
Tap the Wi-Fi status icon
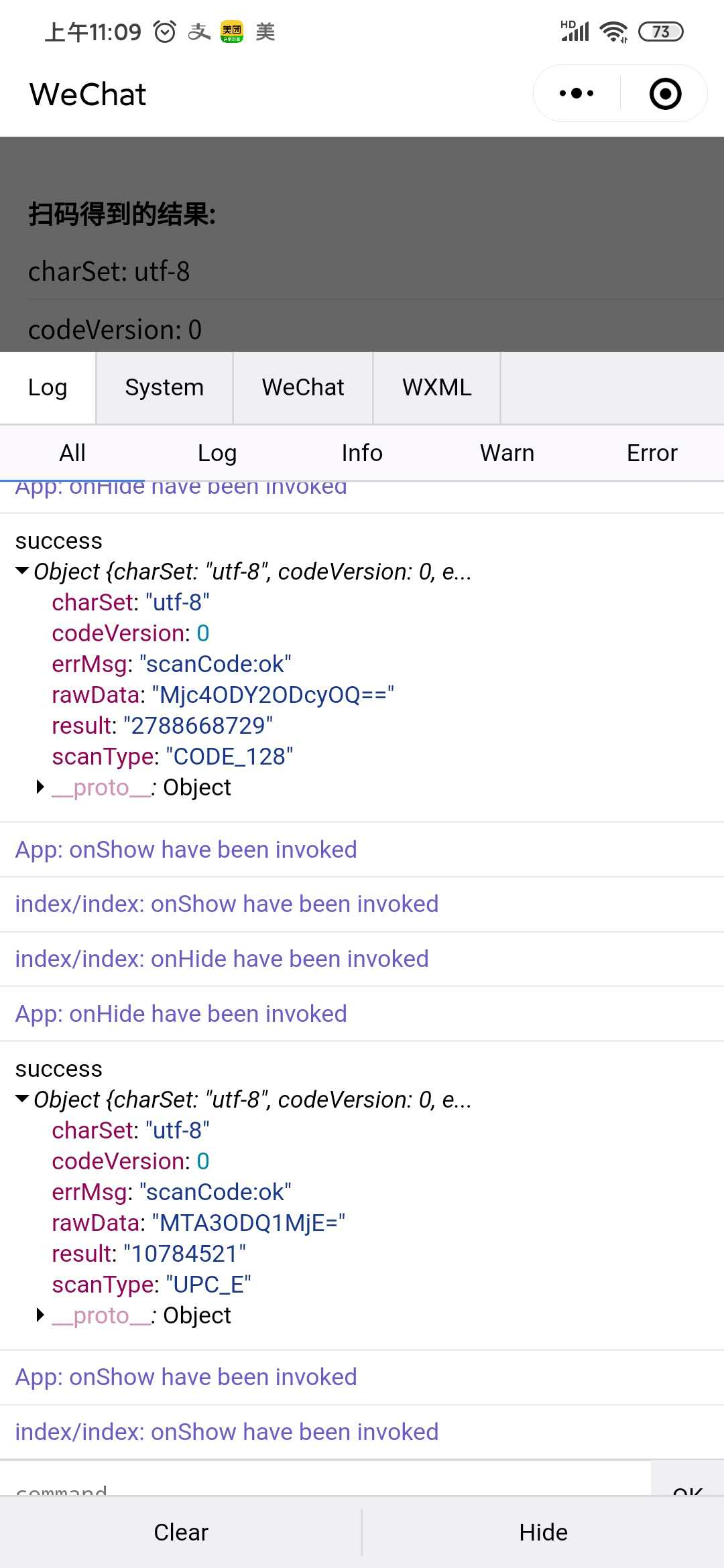pos(613,31)
